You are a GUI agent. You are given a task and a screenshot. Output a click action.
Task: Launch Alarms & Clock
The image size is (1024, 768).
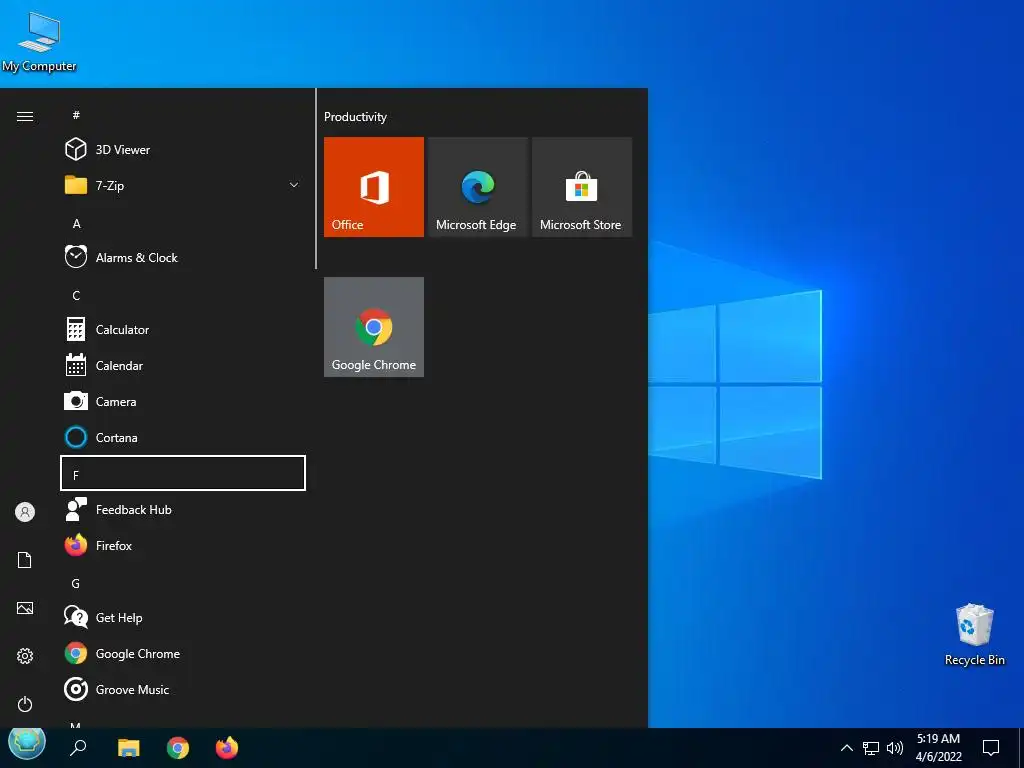pos(183,257)
